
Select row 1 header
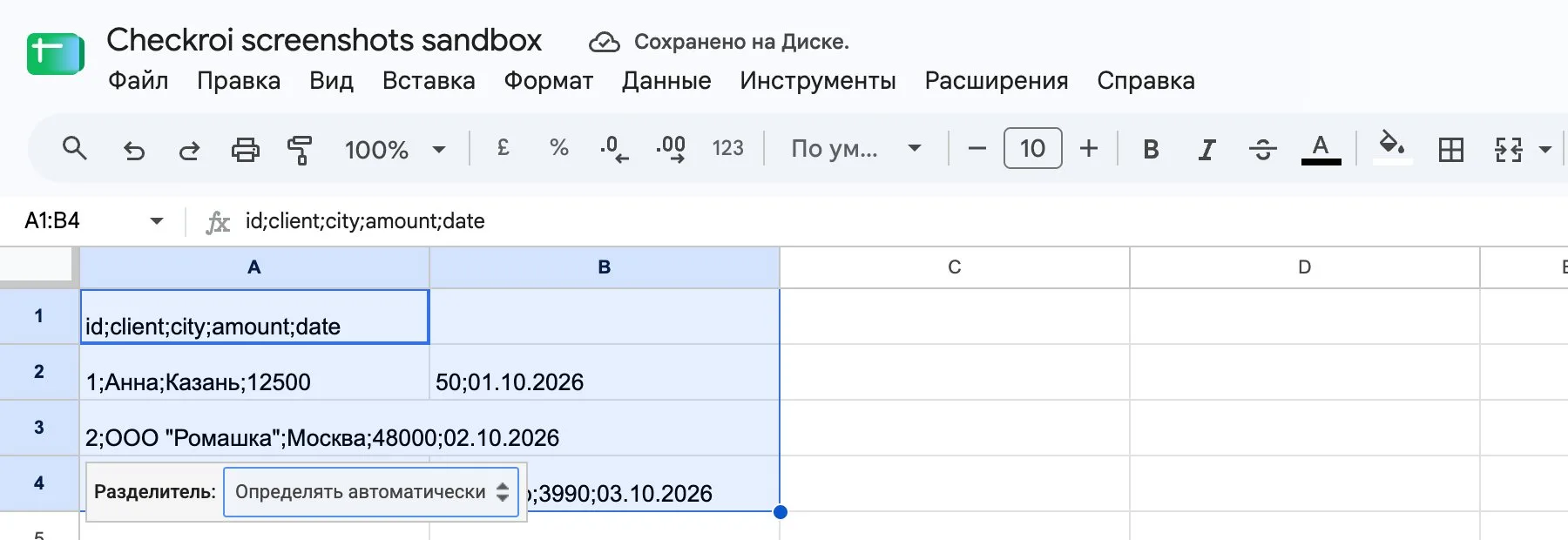[39, 316]
